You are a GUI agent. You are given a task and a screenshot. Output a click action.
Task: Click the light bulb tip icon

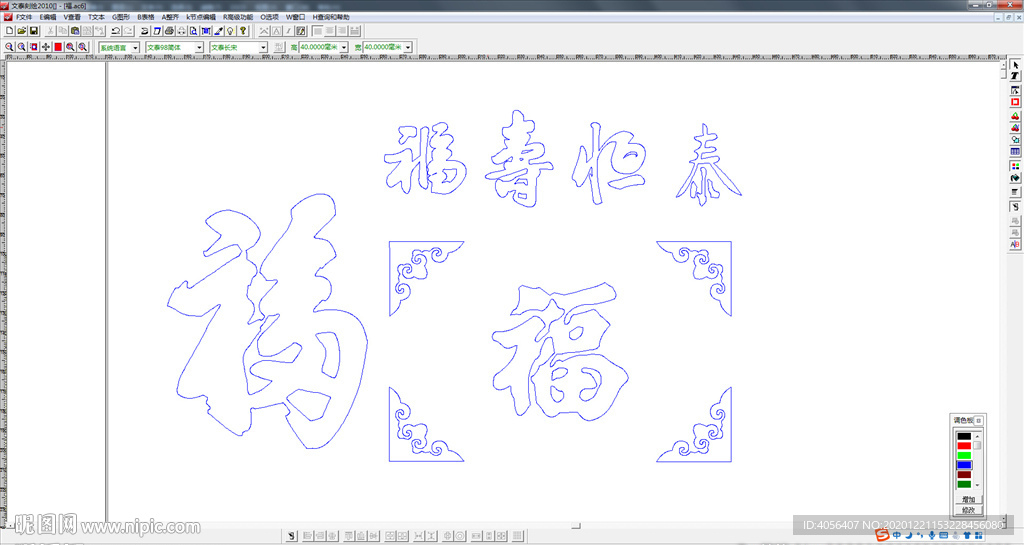[231, 31]
